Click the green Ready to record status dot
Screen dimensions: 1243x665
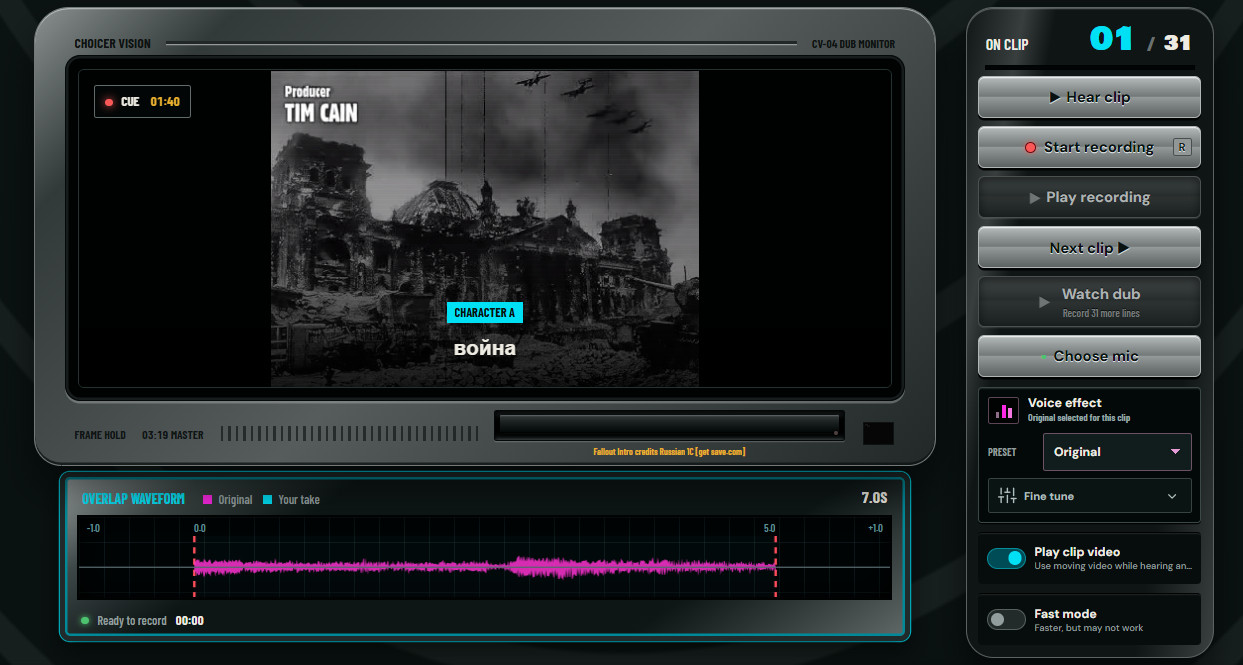[85, 621]
